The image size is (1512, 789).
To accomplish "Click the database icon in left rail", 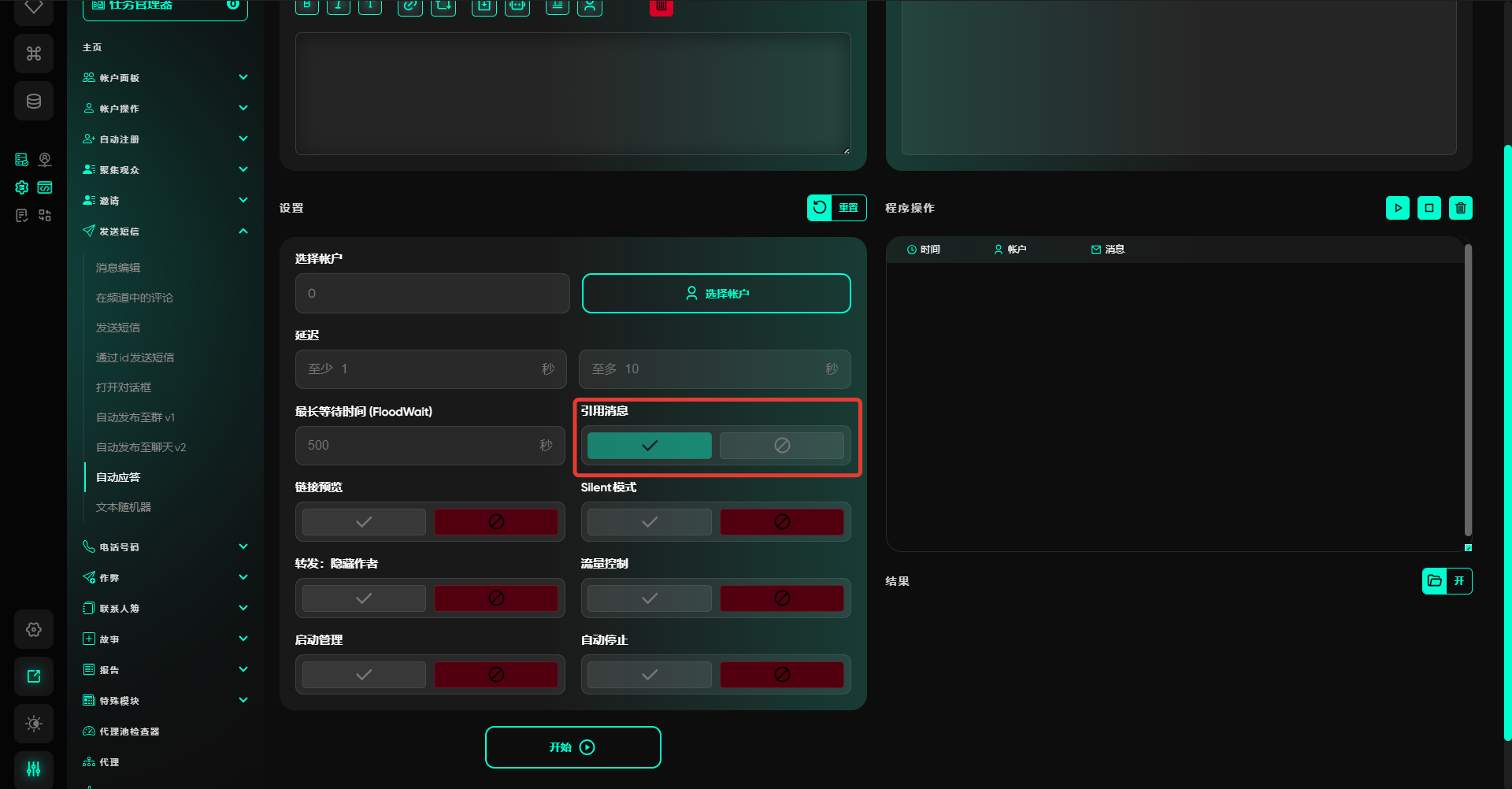I will tap(34, 101).
